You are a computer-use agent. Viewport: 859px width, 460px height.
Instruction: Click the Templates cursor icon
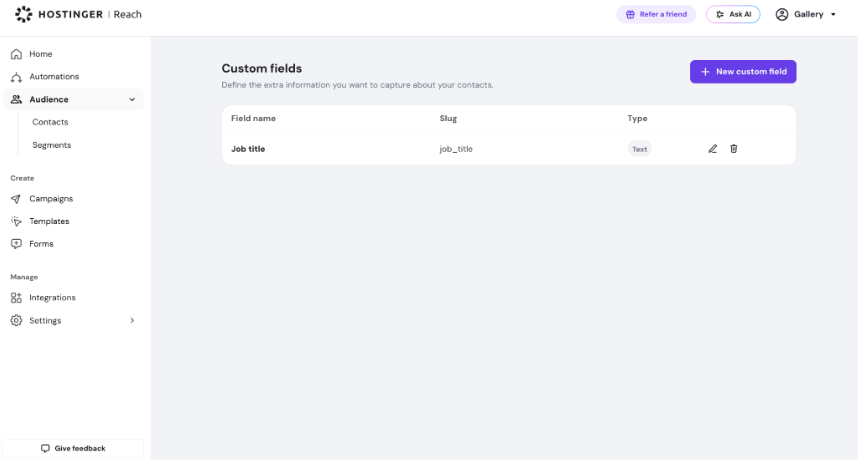pyautogui.click(x=16, y=221)
